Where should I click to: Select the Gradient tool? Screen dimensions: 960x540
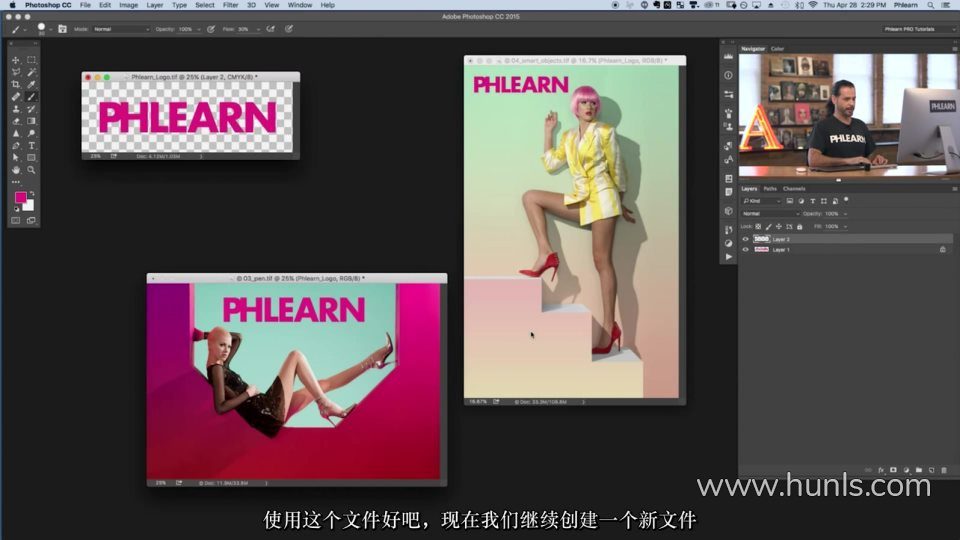coord(31,121)
